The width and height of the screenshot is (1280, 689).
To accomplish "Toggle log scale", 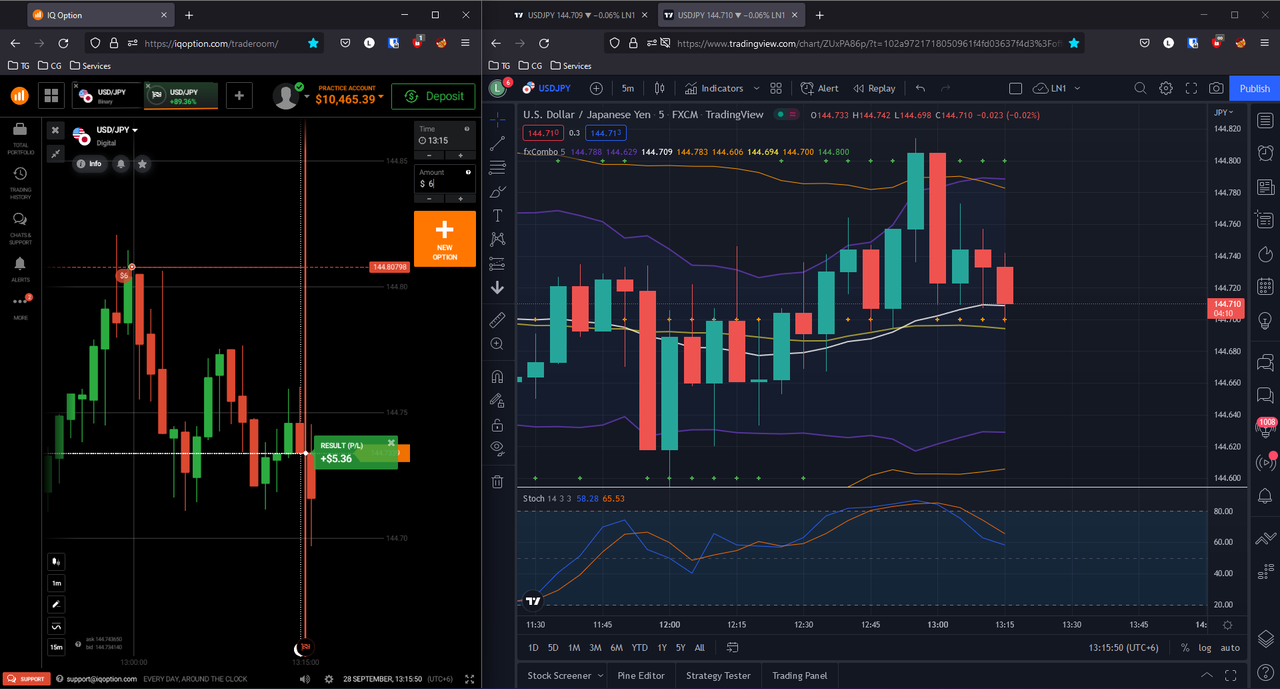I will pos(1205,647).
